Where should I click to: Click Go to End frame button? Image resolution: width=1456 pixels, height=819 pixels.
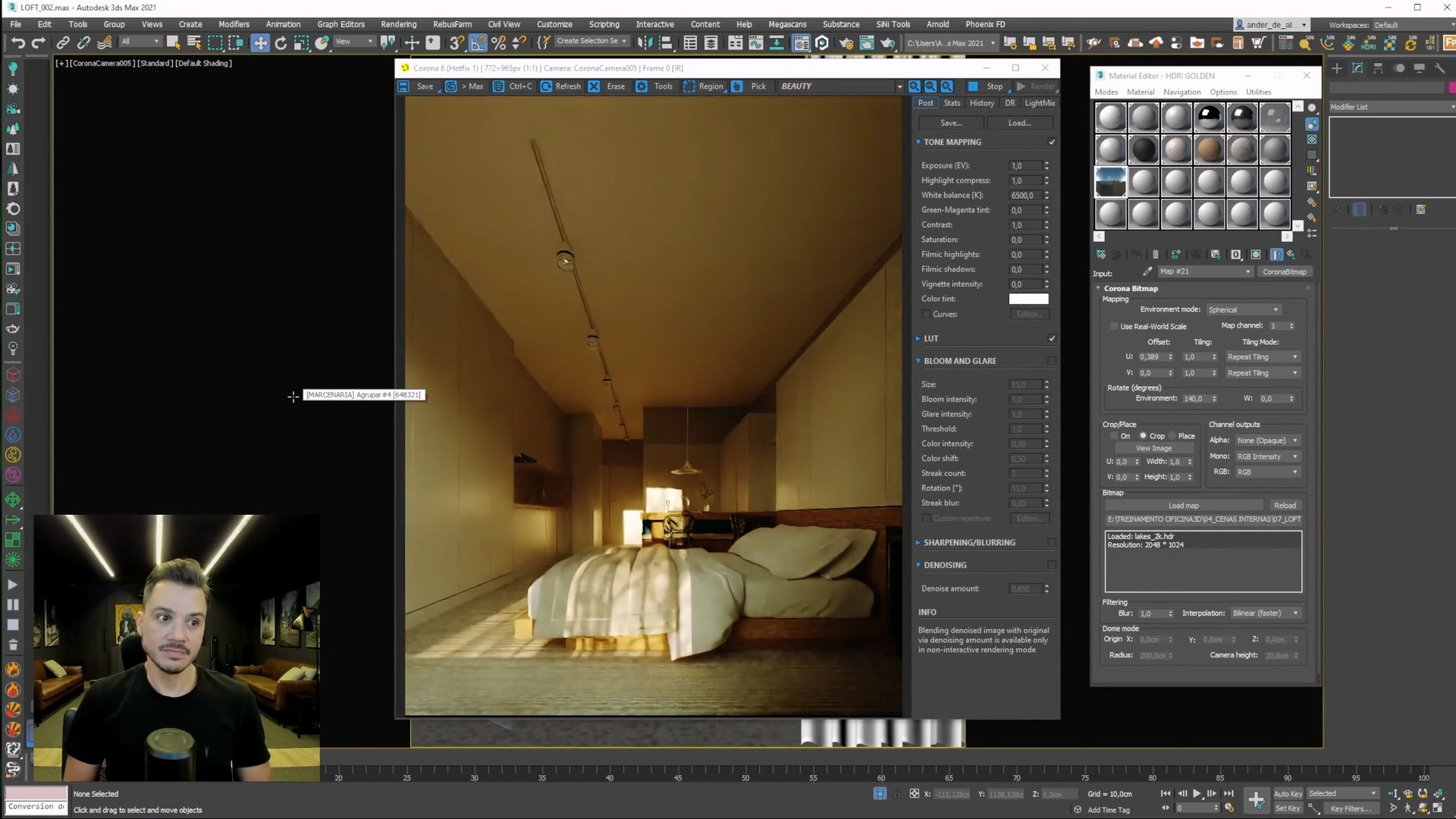pos(1228,793)
